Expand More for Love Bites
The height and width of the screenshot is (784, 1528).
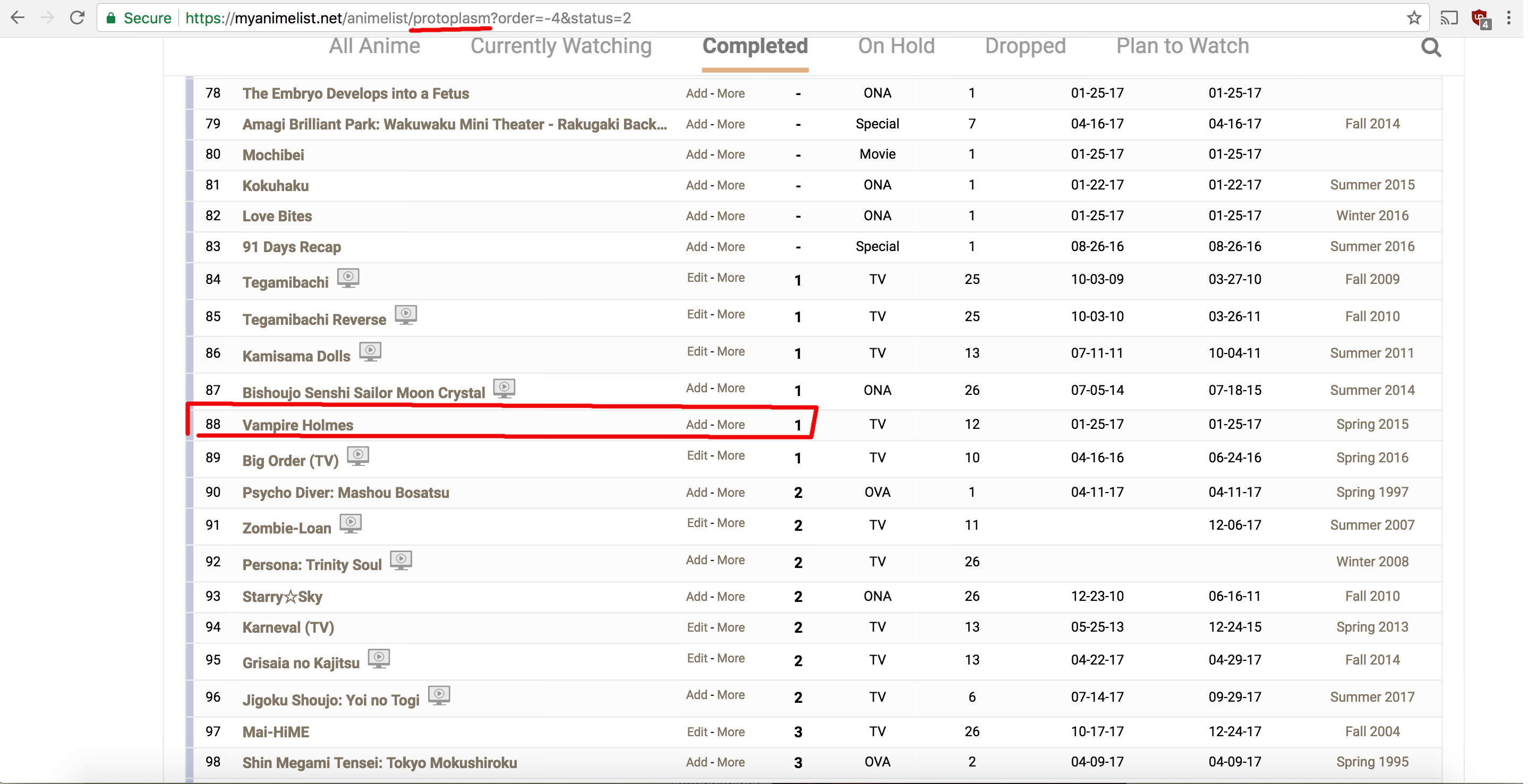pyautogui.click(x=731, y=217)
